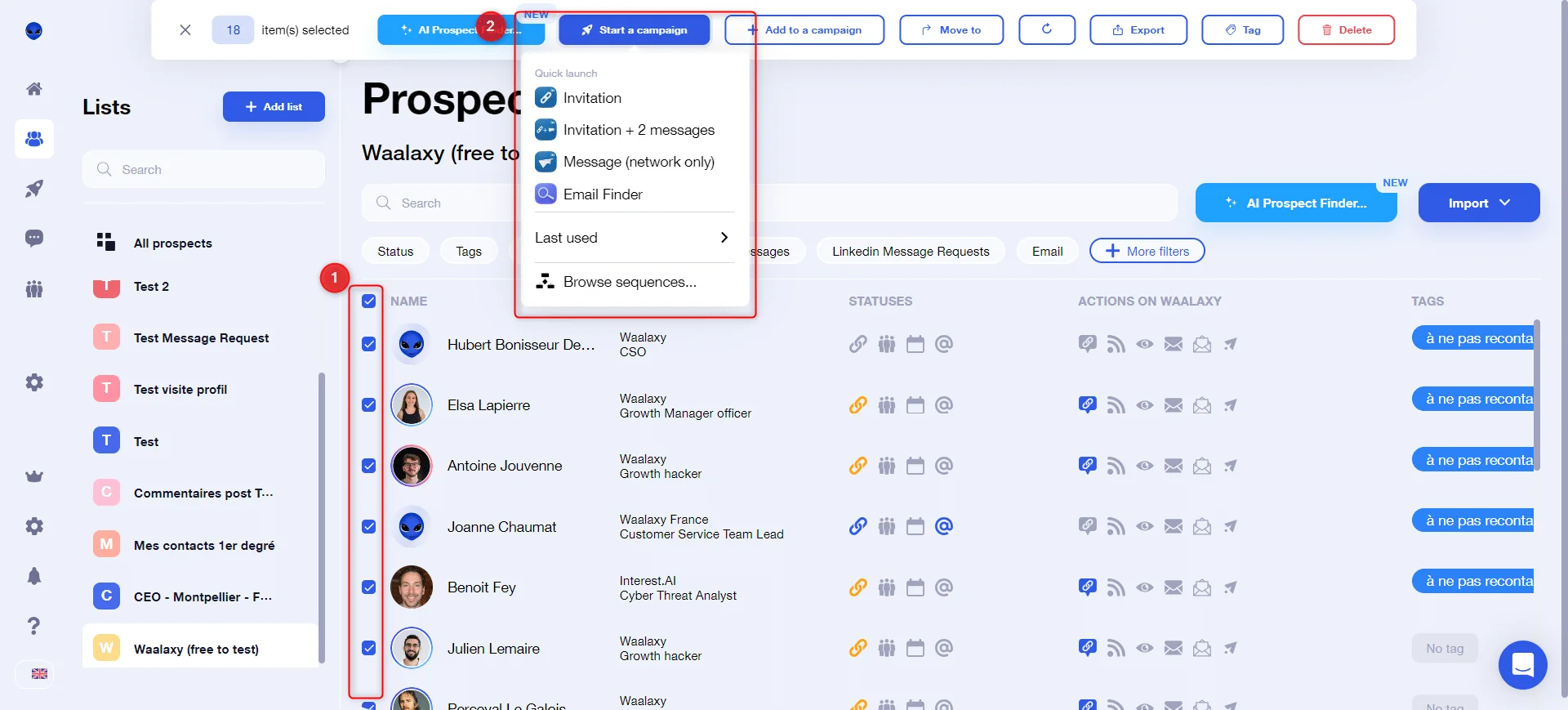Open Messages chat icon in sidebar
This screenshot has height=710, width=1568.
pyautogui.click(x=33, y=239)
